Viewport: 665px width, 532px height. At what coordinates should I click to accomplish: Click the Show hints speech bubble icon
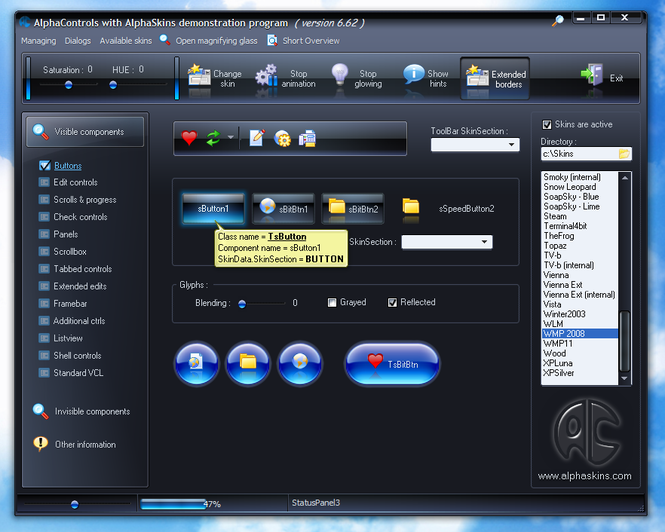(x=414, y=74)
